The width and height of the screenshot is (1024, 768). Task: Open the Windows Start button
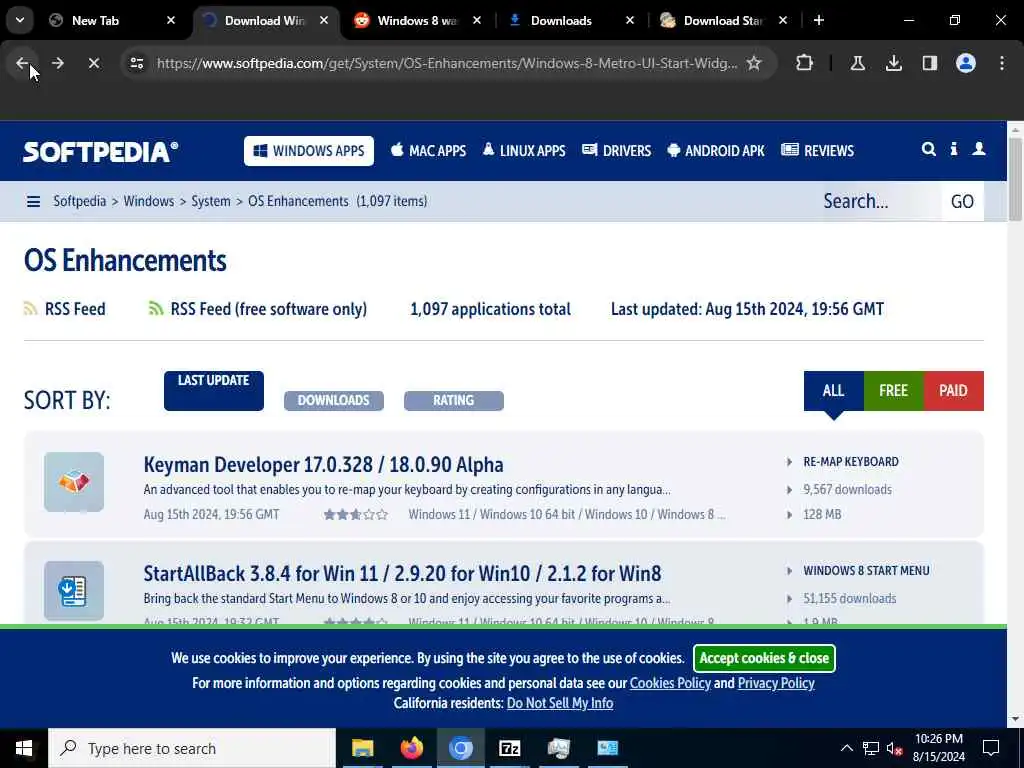(x=24, y=748)
